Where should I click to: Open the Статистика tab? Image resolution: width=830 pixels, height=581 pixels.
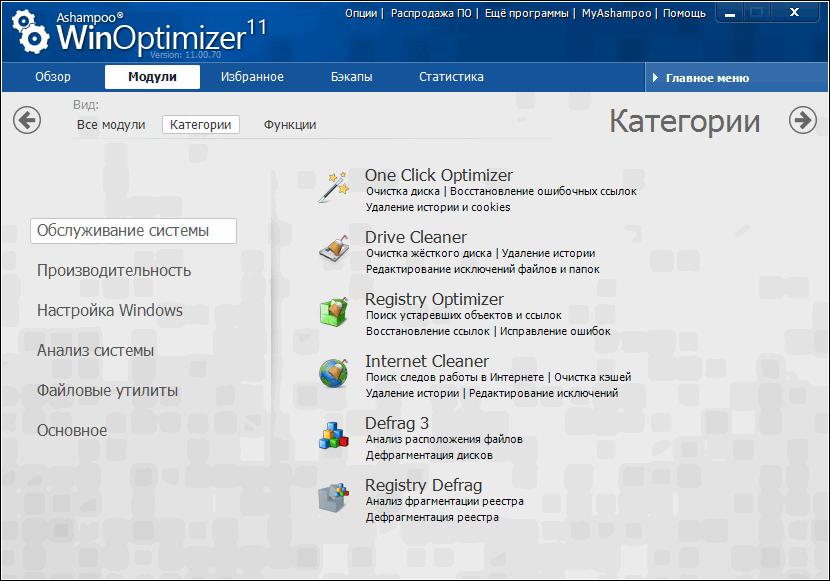451,77
